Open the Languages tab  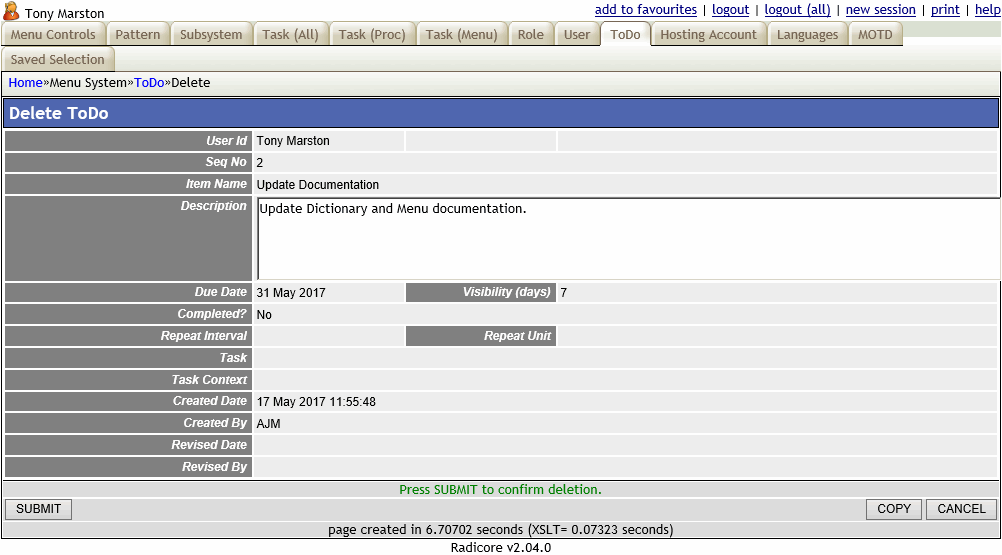click(x=807, y=35)
